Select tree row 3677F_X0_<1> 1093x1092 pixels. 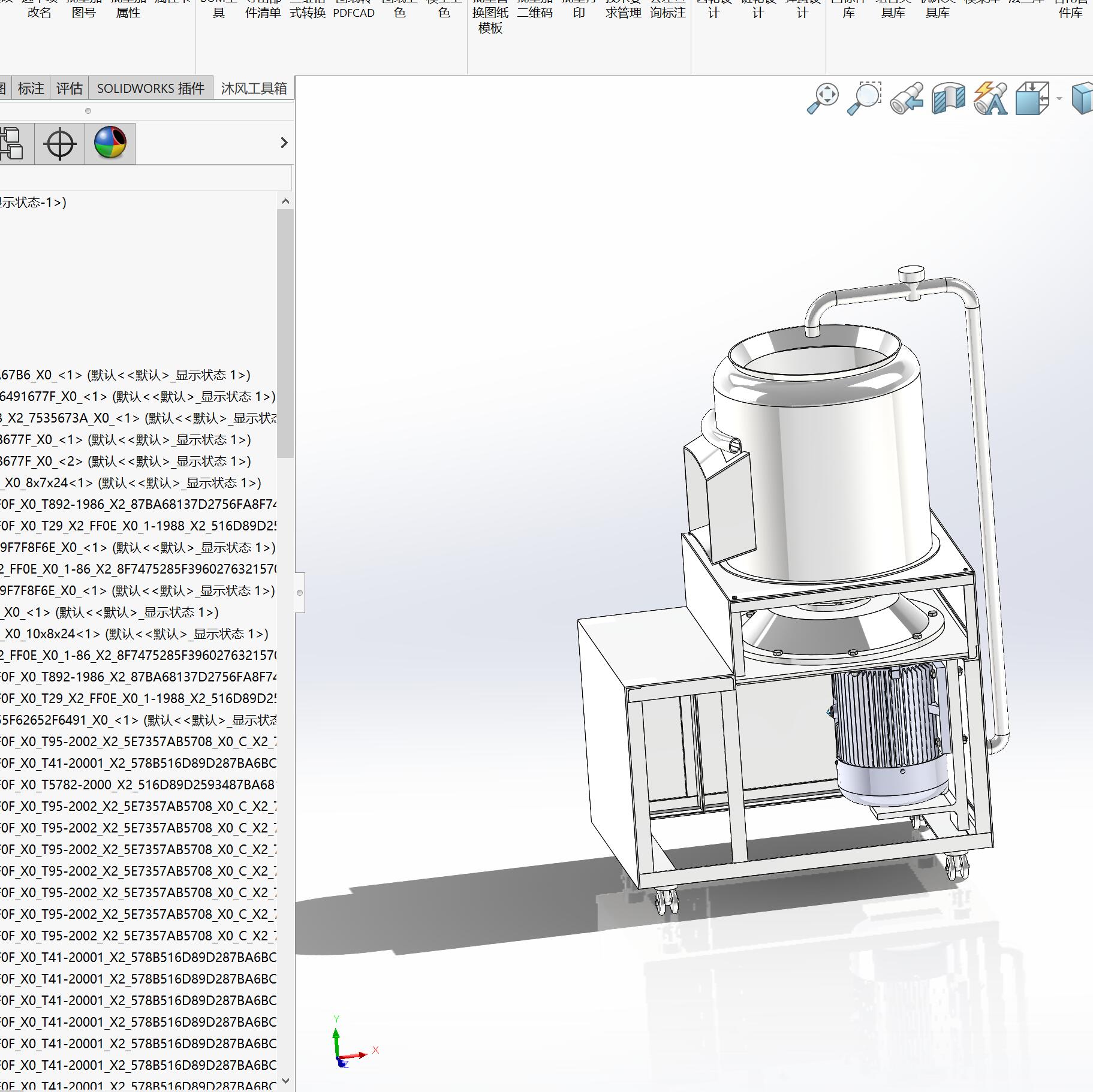(126, 440)
